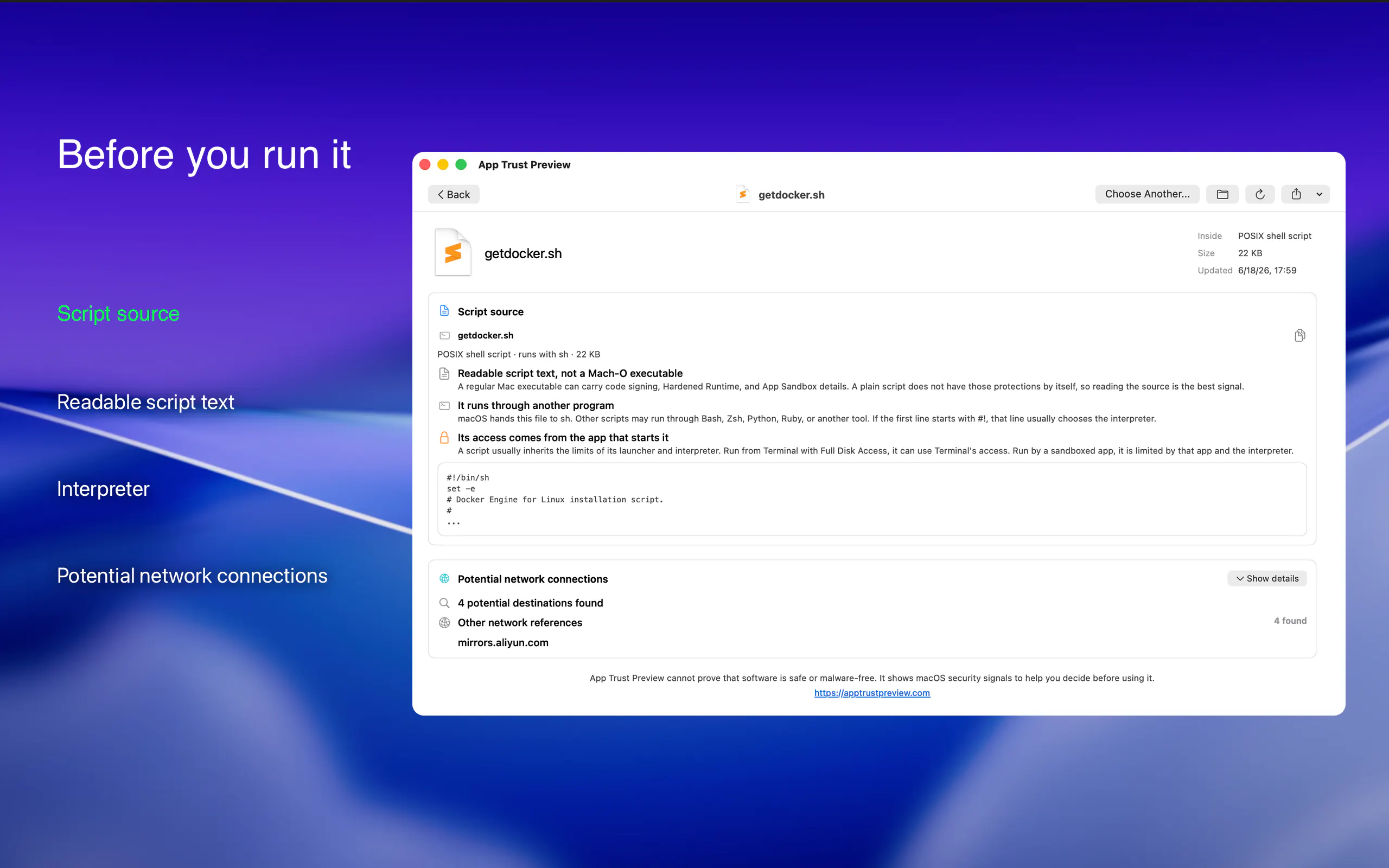This screenshot has width=1389, height=868.
Task: Click the Script source document icon
Action: tap(444, 310)
